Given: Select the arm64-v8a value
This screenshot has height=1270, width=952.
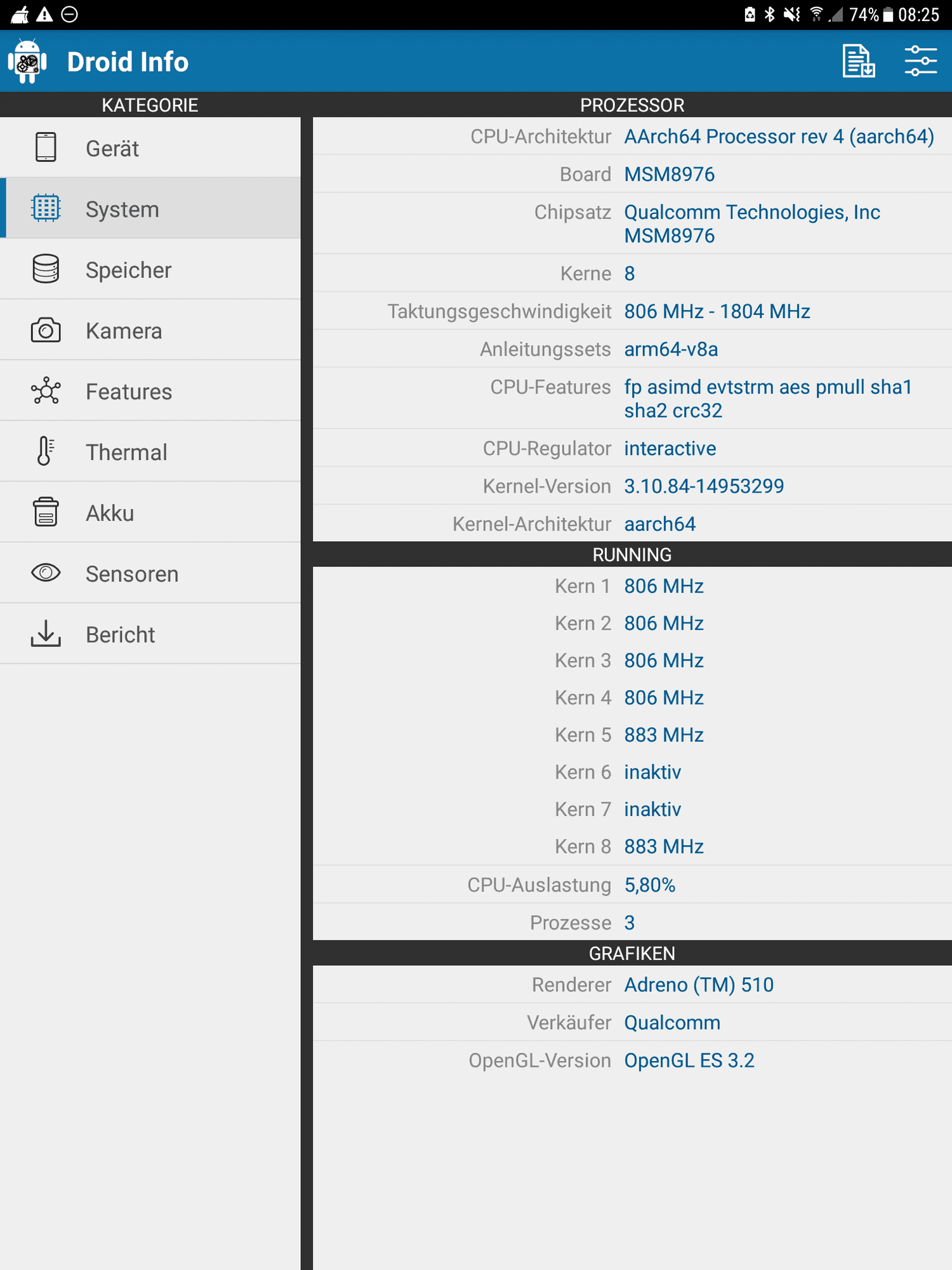Looking at the screenshot, I should tap(671, 349).
